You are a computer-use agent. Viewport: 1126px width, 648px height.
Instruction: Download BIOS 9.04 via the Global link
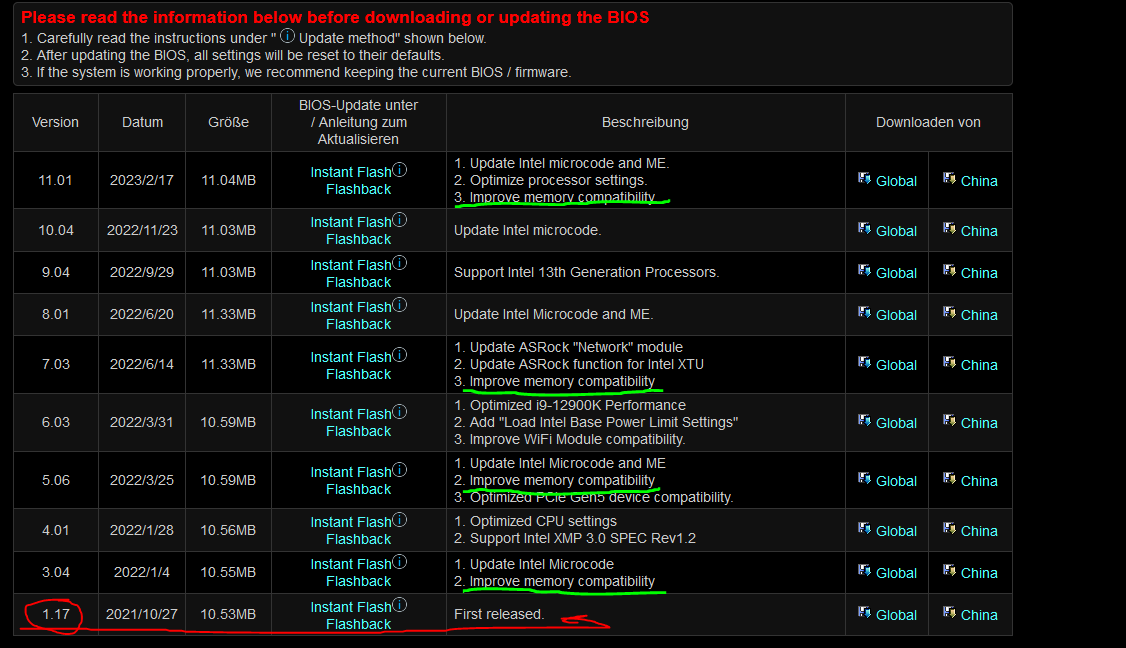pyautogui.click(x=896, y=274)
